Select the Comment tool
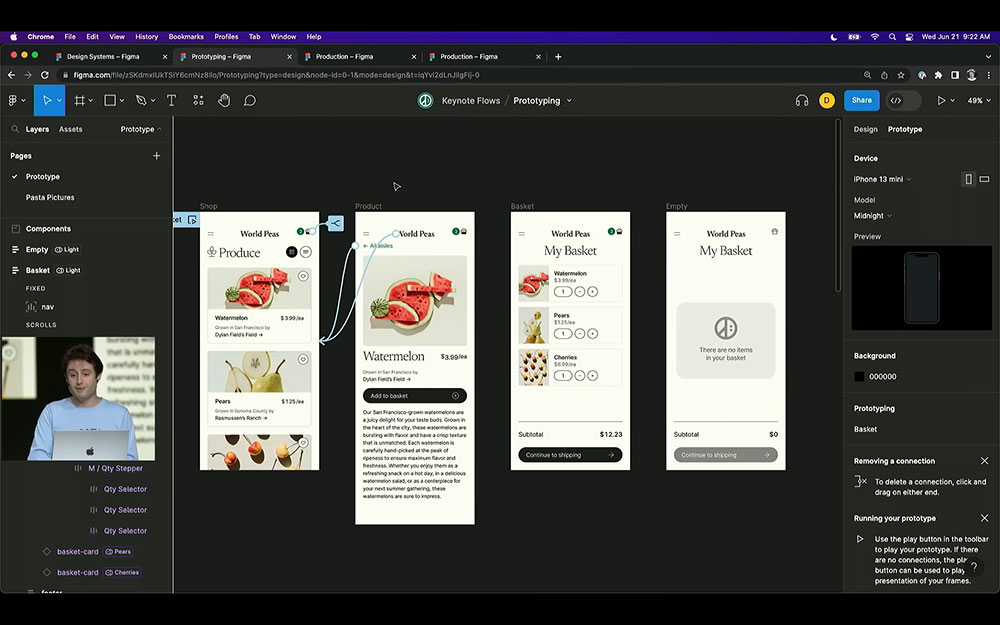Viewport: 1000px width, 625px height. (250, 100)
